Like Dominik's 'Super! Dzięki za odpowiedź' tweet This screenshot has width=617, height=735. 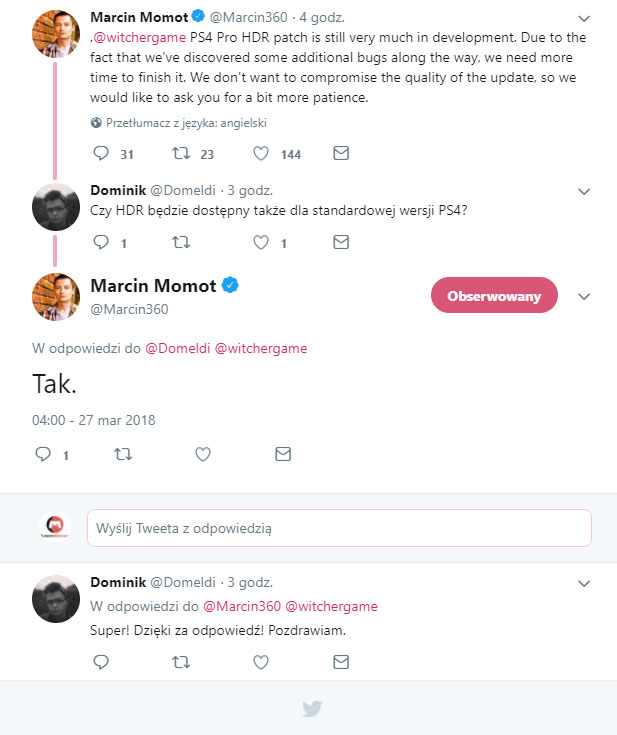pyautogui.click(x=261, y=662)
